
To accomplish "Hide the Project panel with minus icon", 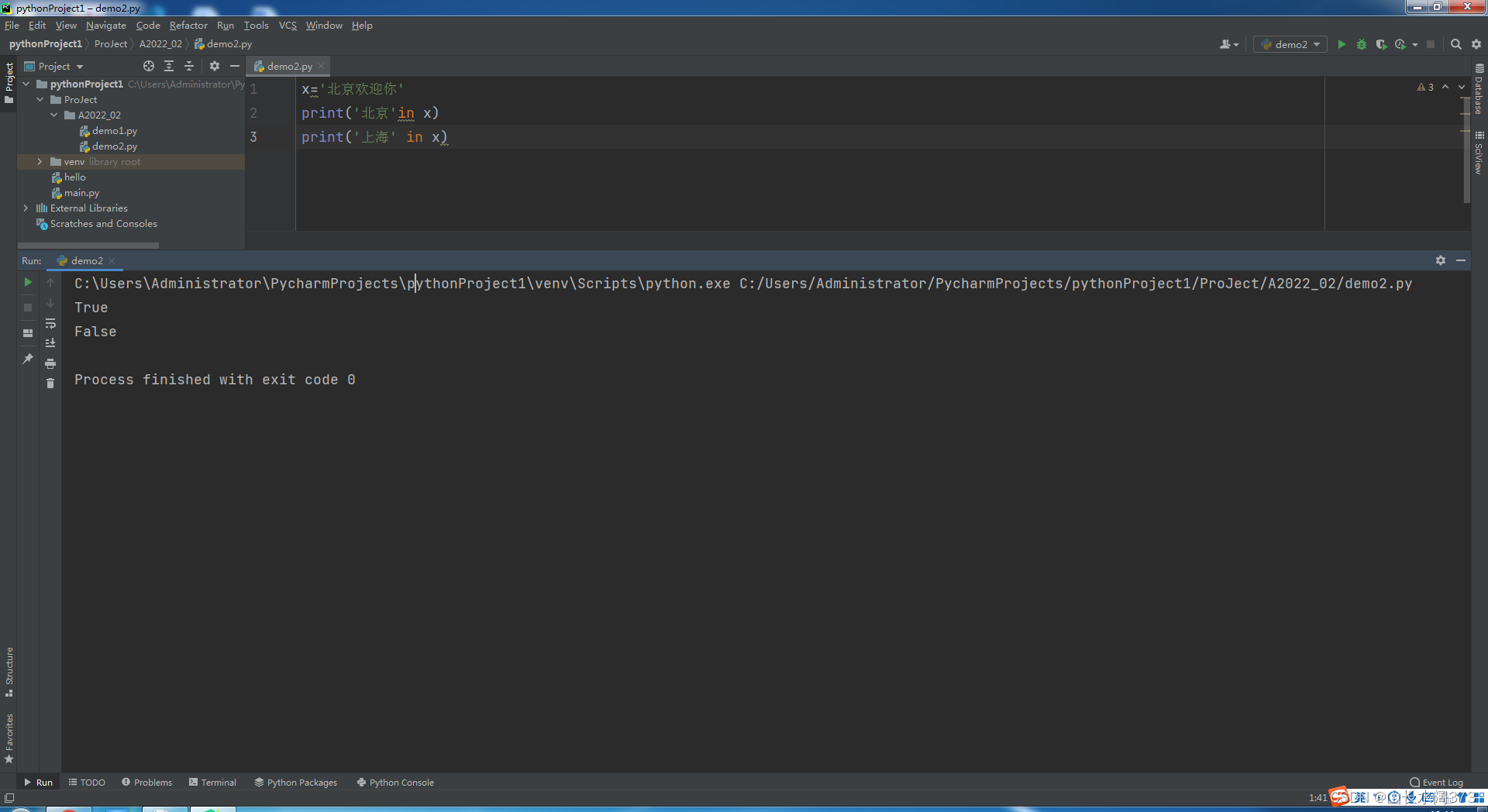I will tap(235, 66).
